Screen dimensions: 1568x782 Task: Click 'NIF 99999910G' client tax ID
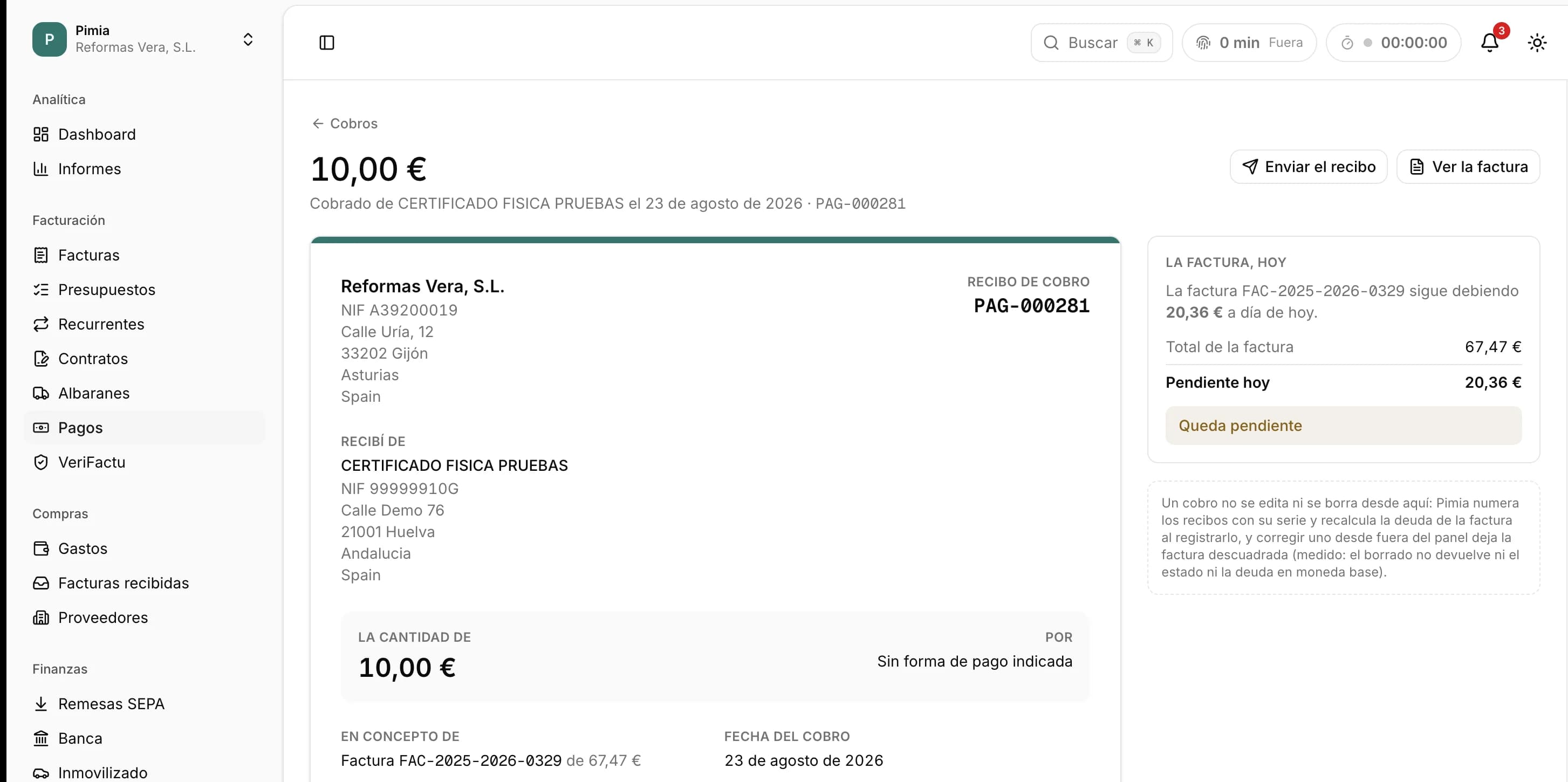click(400, 489)
